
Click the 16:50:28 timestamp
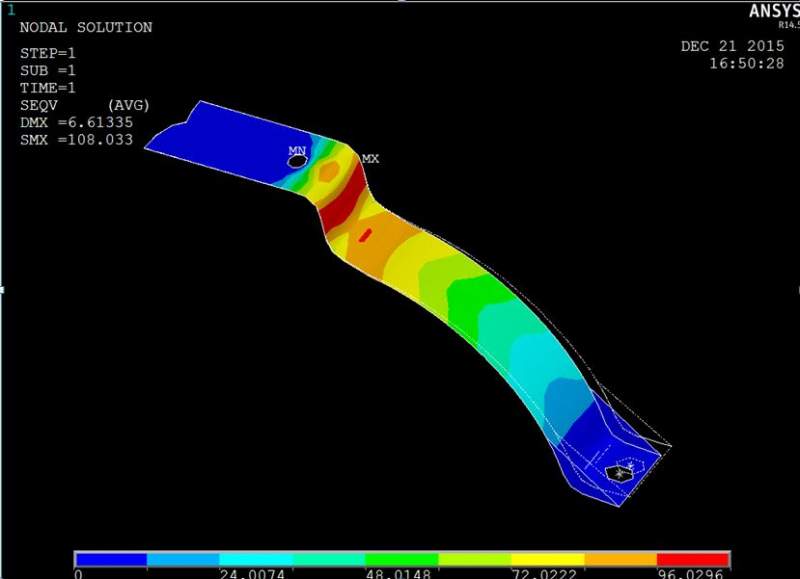pos(746,64)
